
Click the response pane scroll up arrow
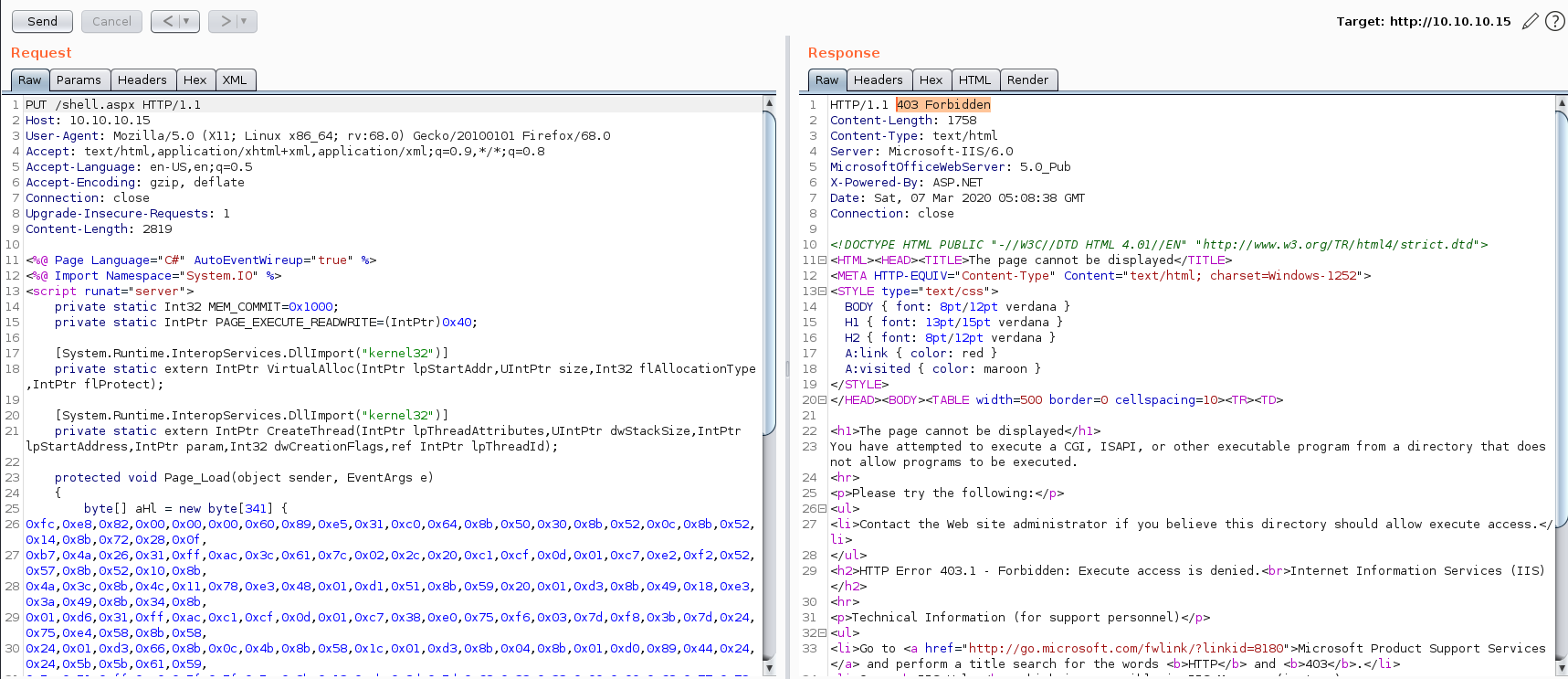pos(1561,103)
